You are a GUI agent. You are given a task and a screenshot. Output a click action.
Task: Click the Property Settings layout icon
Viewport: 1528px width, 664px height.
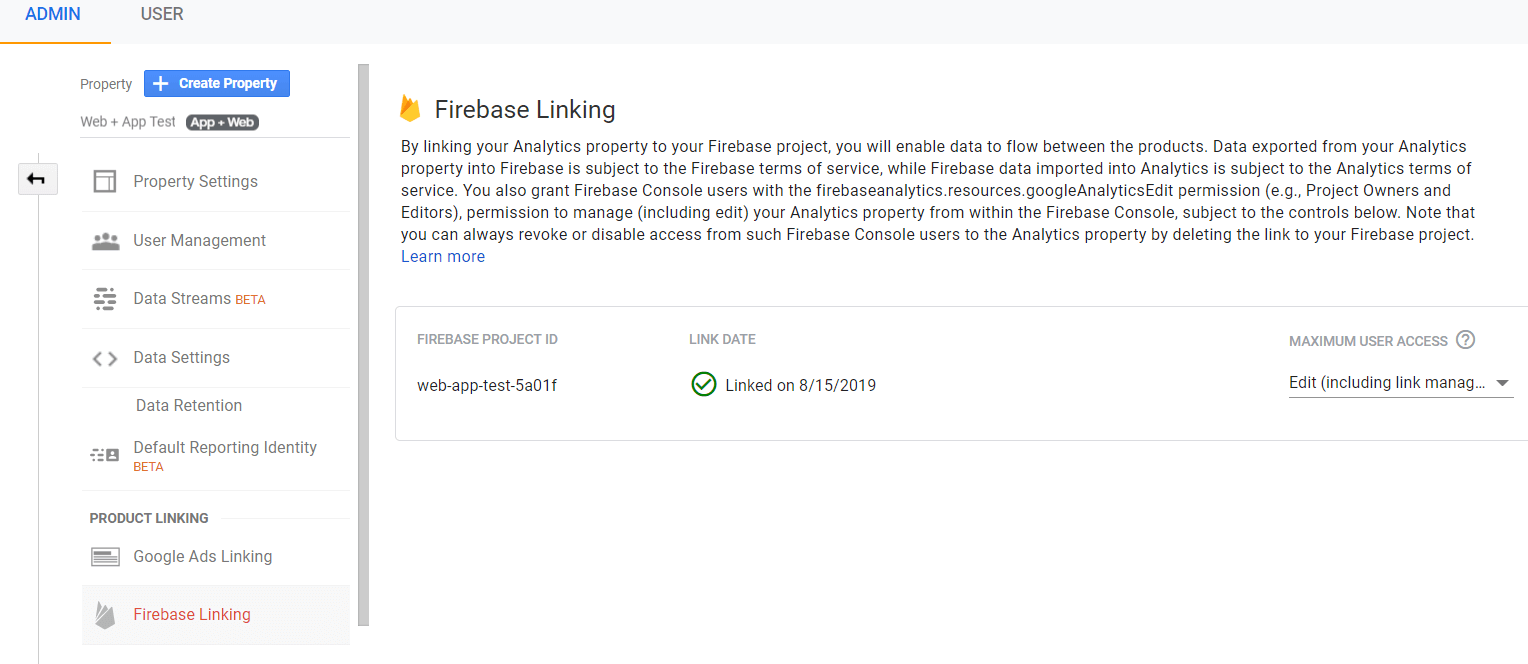(x=105, y=181)
